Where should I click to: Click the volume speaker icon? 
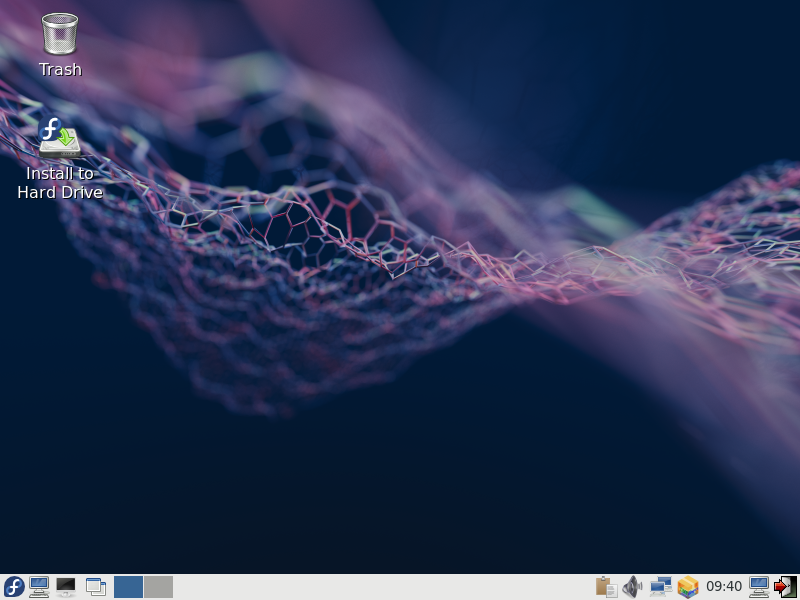(x=632, y=587)
